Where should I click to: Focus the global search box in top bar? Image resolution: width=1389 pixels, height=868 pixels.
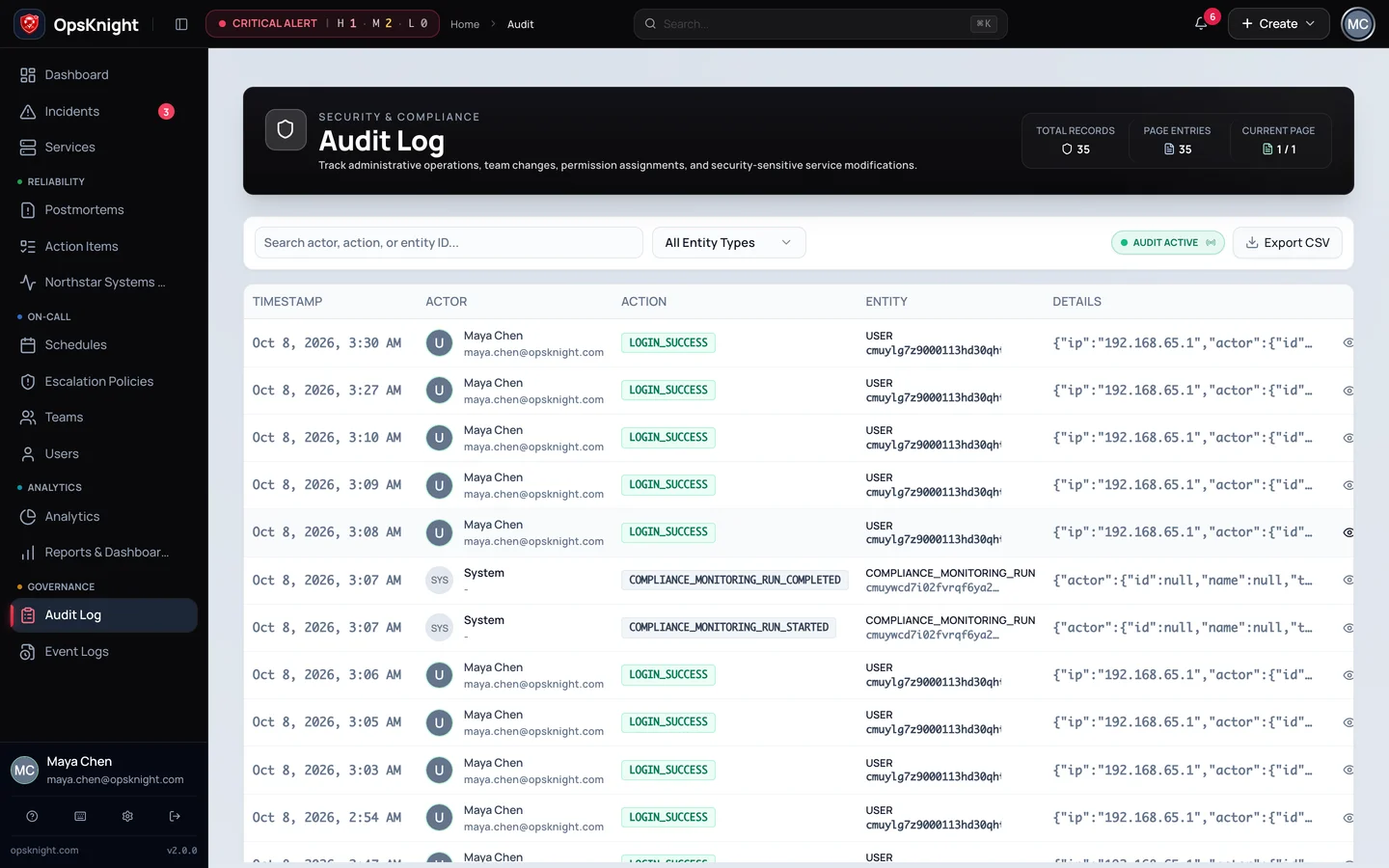[x=820, y=24]
